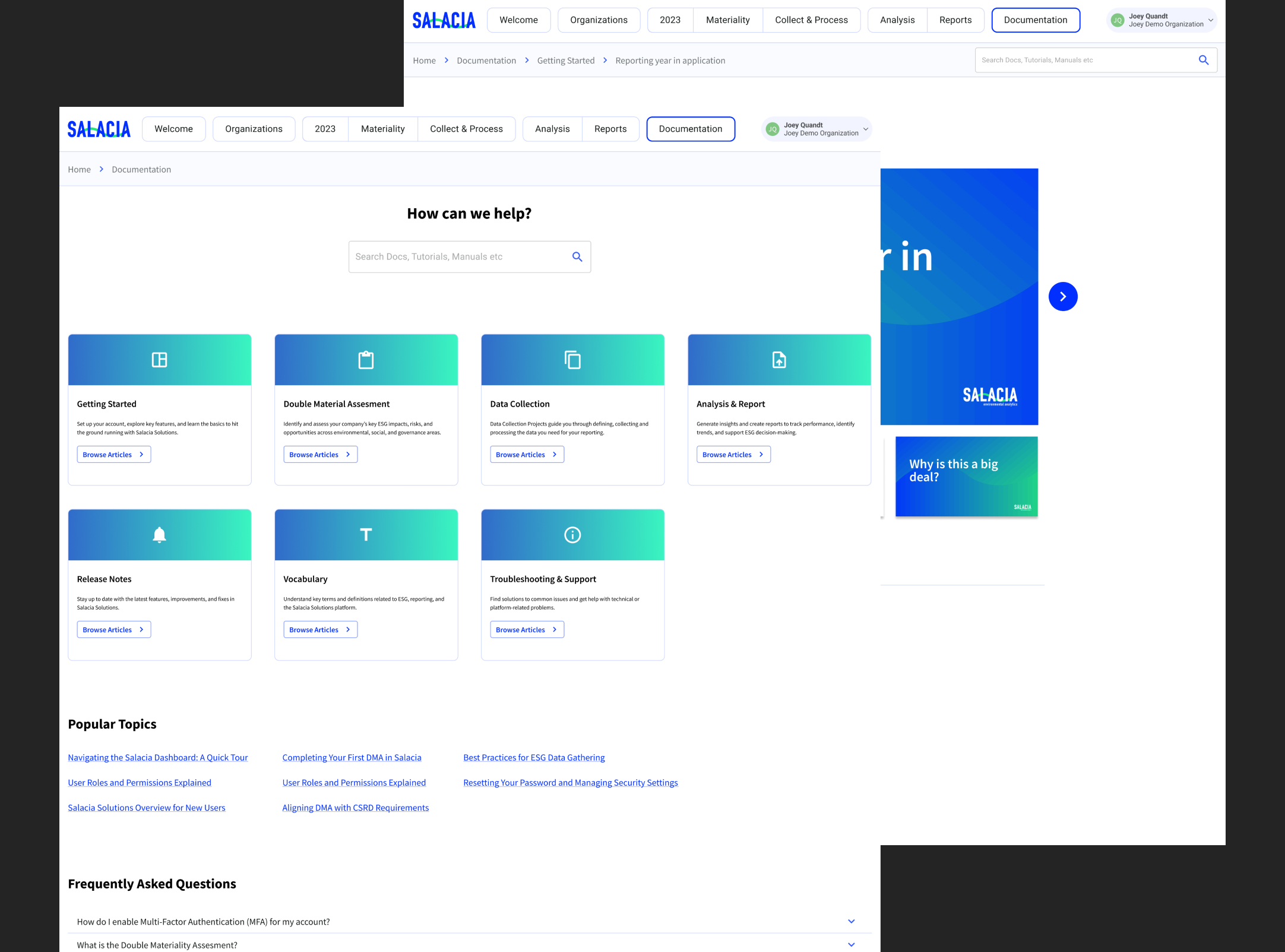The height and width of the screenshot is (952, 1285).
Task: Click the magnifier icon in the help search box
Action: [577, 256]
